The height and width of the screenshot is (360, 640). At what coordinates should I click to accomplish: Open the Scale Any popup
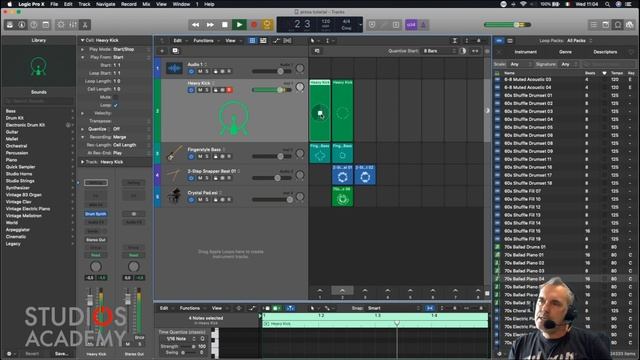[520, 64]
